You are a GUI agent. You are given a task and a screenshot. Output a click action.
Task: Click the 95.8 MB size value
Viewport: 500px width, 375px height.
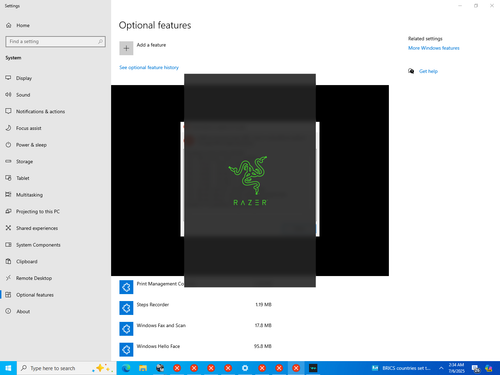click(263, 346)
